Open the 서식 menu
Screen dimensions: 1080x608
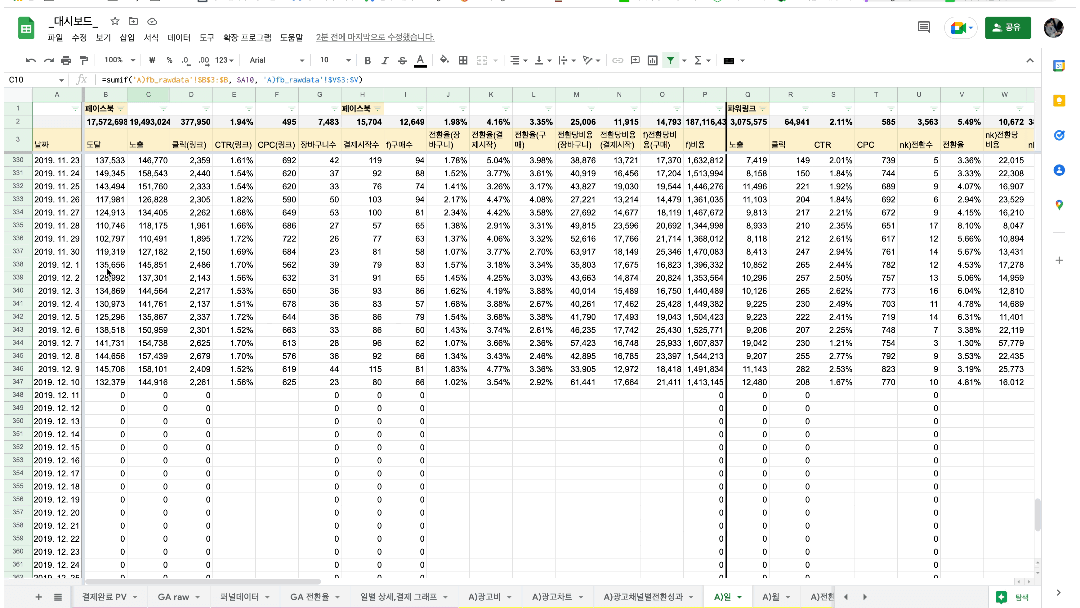[152, 37]
